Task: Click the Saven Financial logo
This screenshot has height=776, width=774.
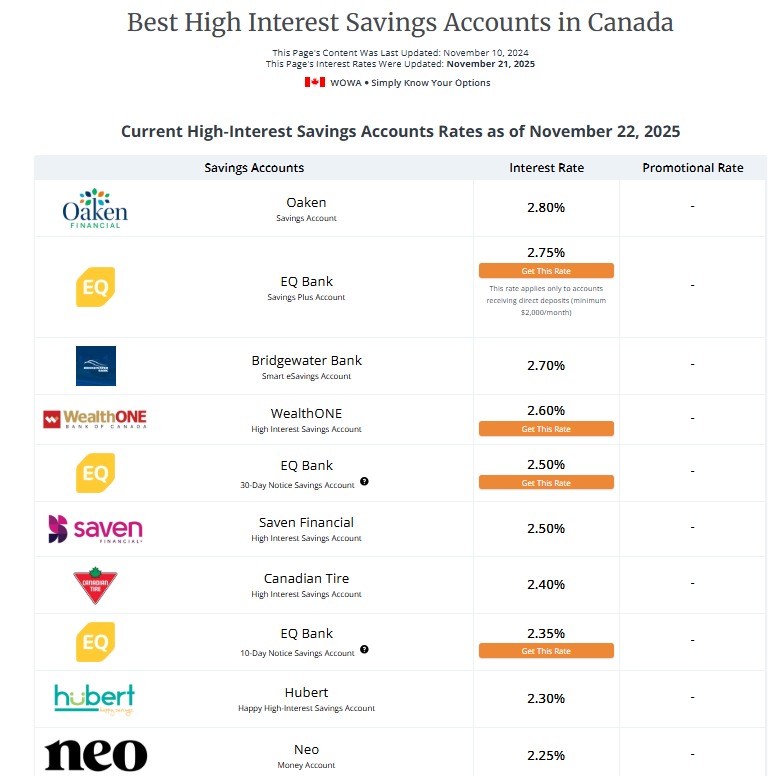Action: point(95,529)
